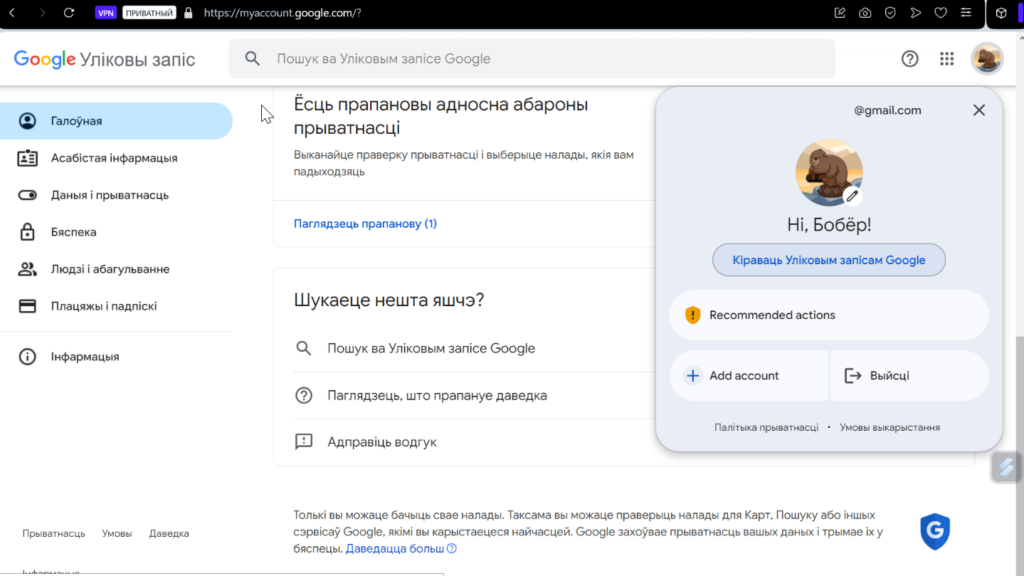The width and height of the screenshot is (1024, 576).
Task: Click Выйсці sign out button
Action: (x=909, y=376)
